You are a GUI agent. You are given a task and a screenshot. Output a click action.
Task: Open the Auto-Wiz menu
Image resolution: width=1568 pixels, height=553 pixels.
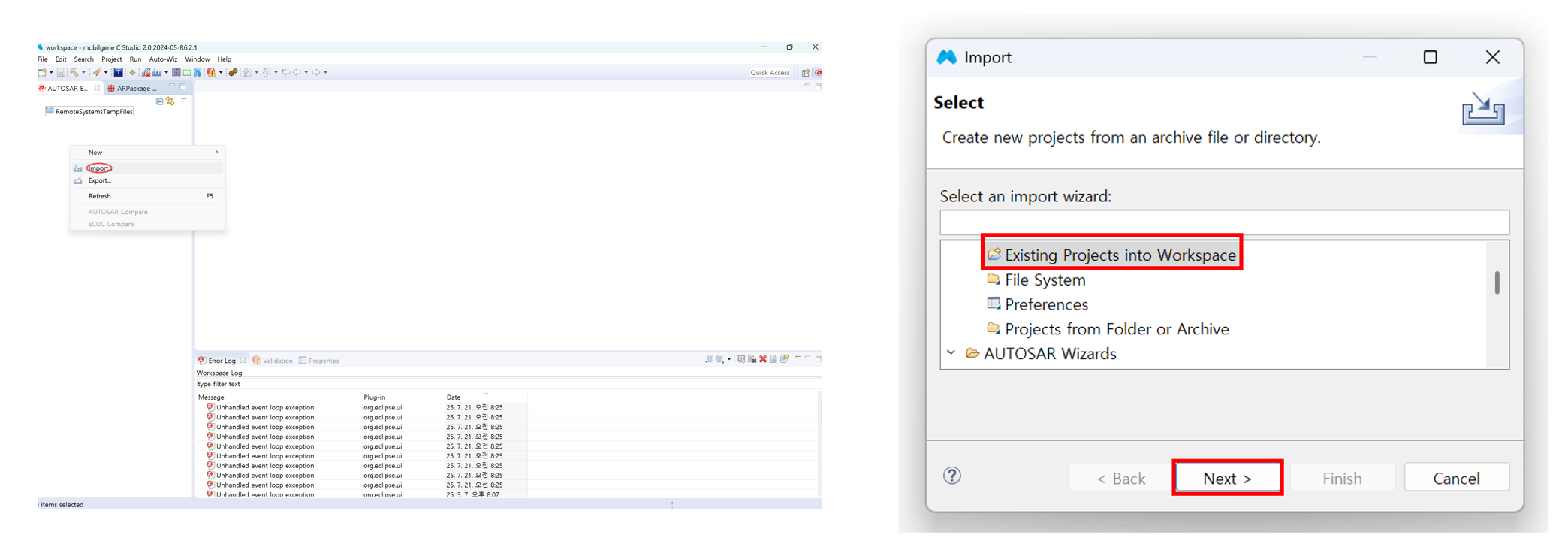[163, 59]
